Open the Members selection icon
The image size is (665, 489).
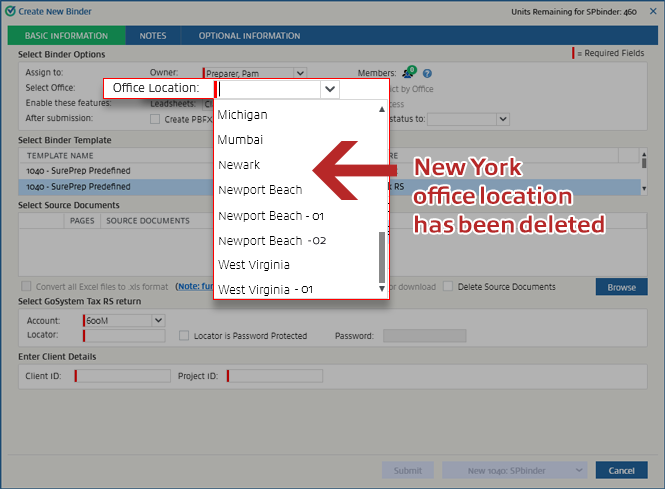(x=409, y=72)
